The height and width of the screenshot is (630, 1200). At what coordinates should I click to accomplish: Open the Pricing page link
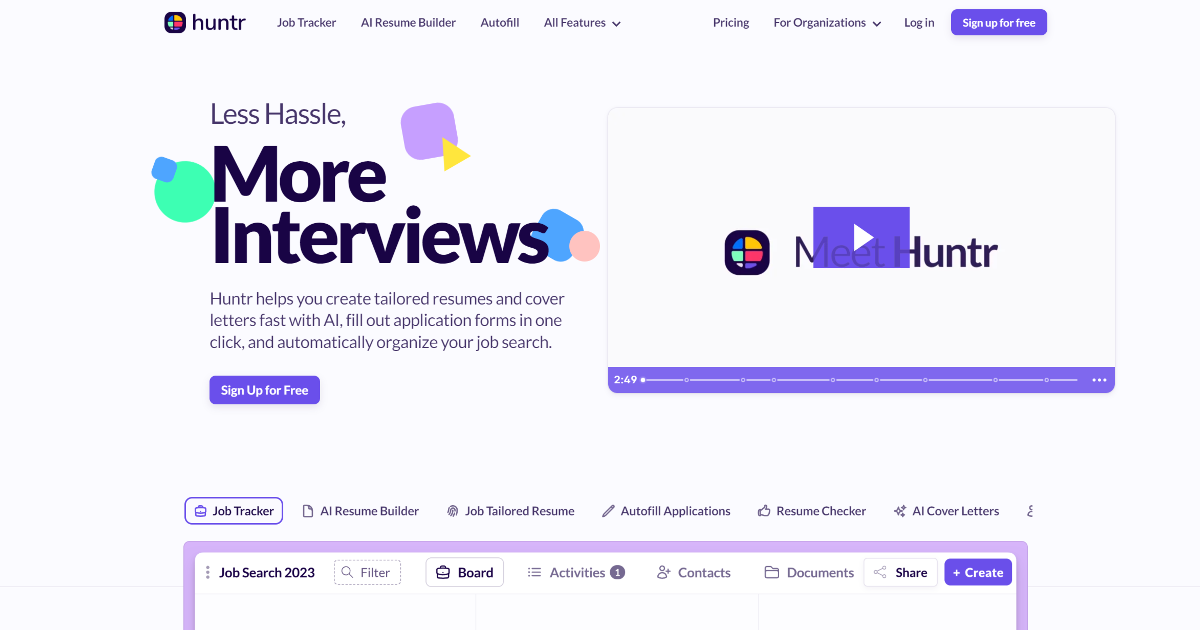[x=731, y=22]
